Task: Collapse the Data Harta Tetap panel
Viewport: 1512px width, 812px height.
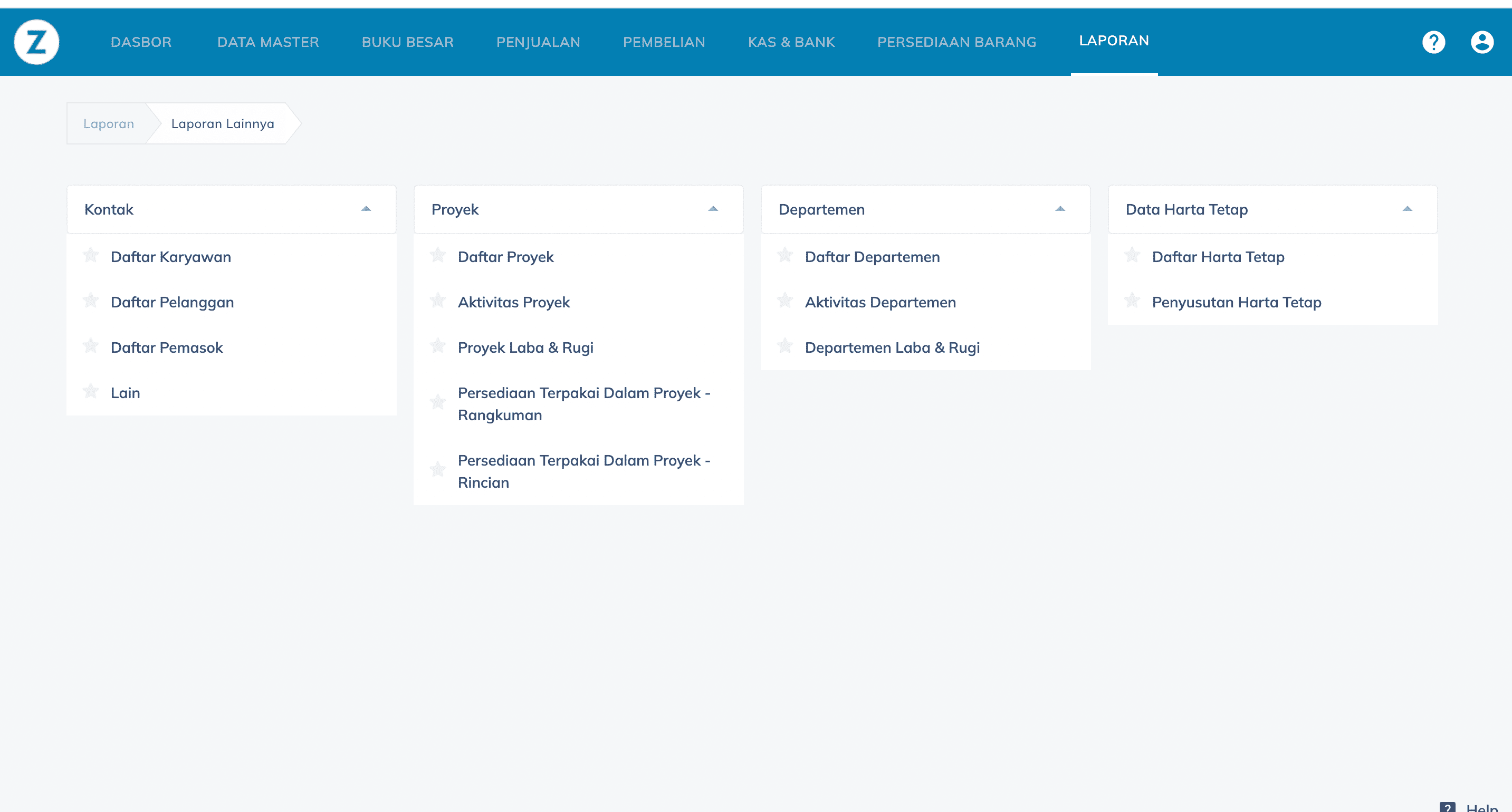Action: click(1408, 209)
